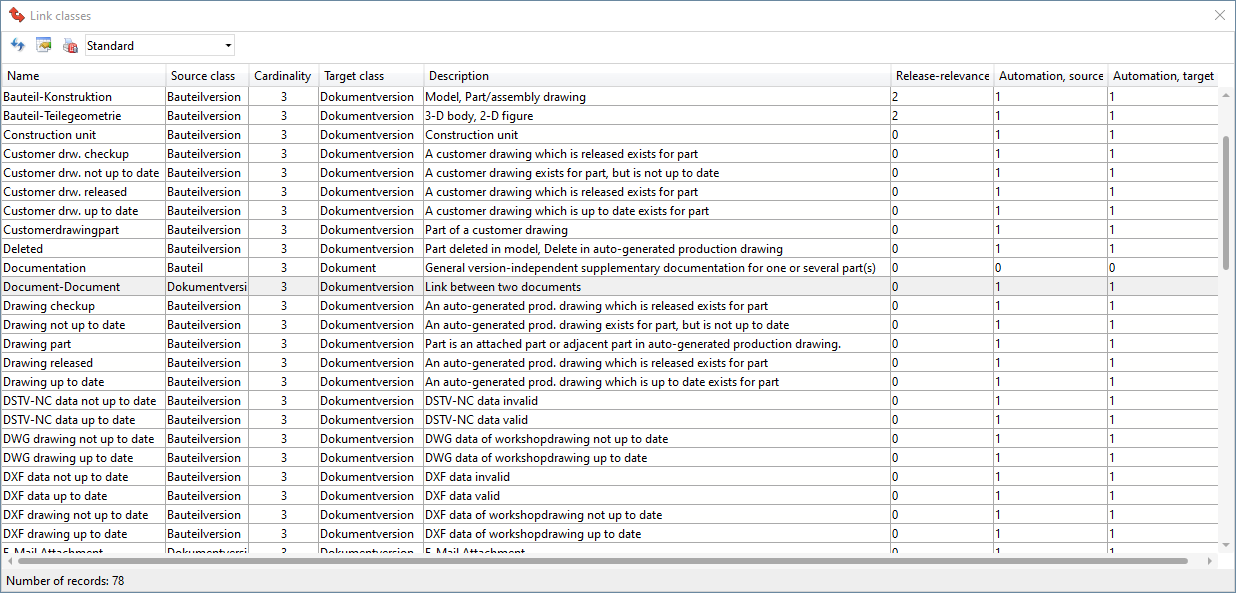Select the DWG drawing up to date row
1236x593 pixels.
coord(610,458)
